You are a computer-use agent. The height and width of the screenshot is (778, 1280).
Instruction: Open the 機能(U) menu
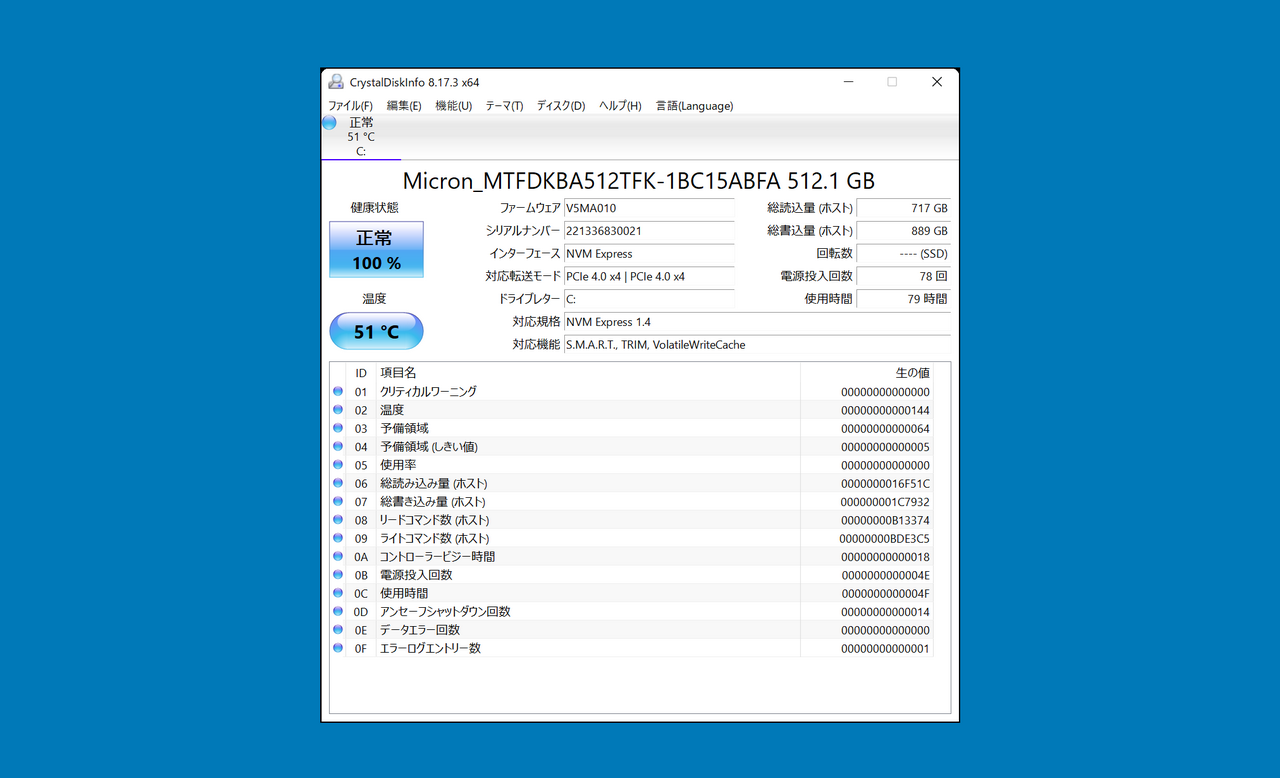453,106
